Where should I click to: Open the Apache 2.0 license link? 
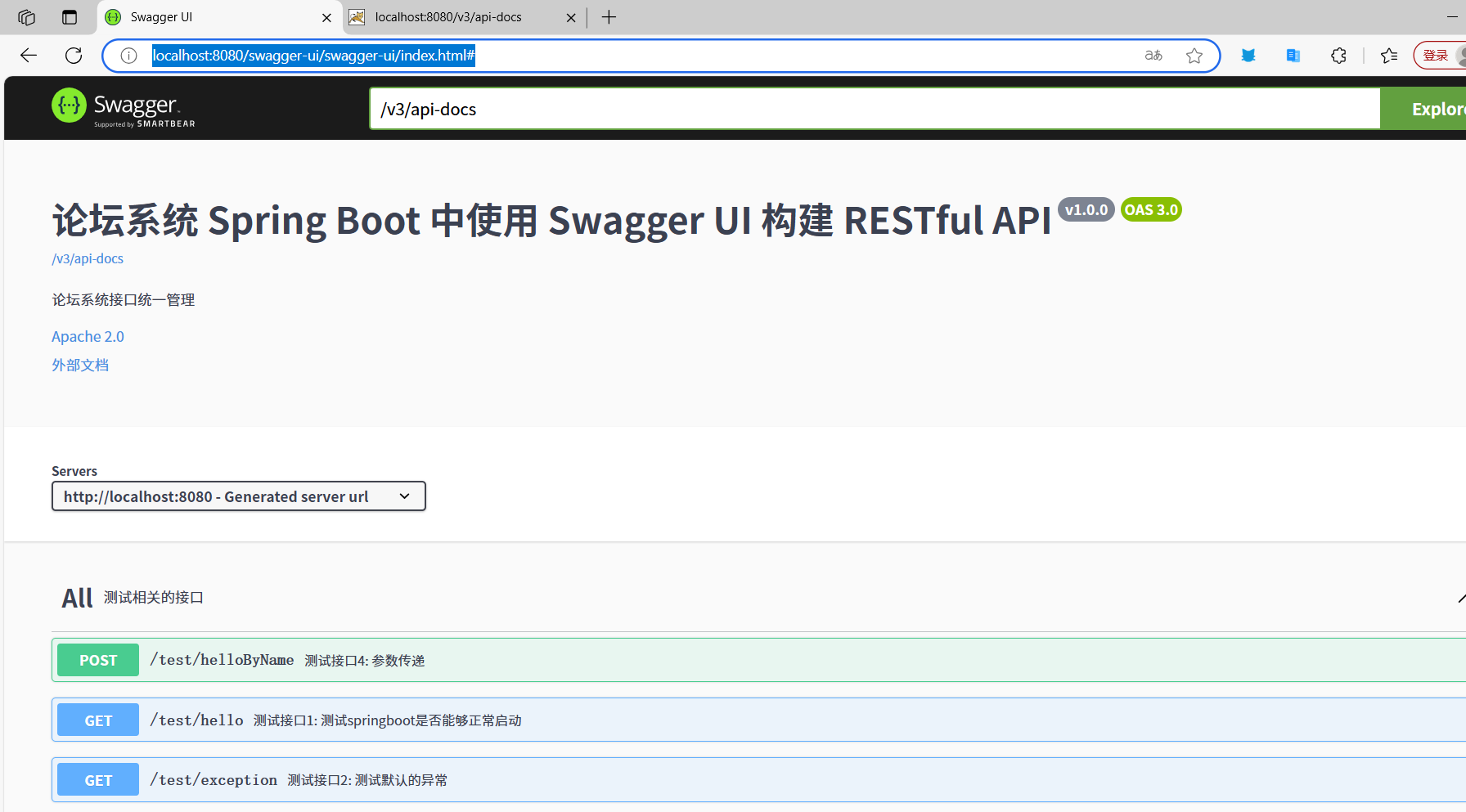coord(88,337)
